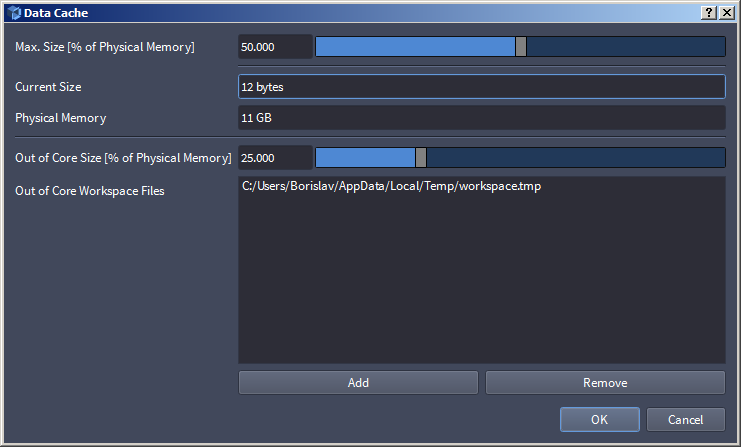Image resolution: width=741 pixels, height=447 pixels.
Task: Click the Out of Core Size [% of Physical Memory] label
Action: (123, 158)
